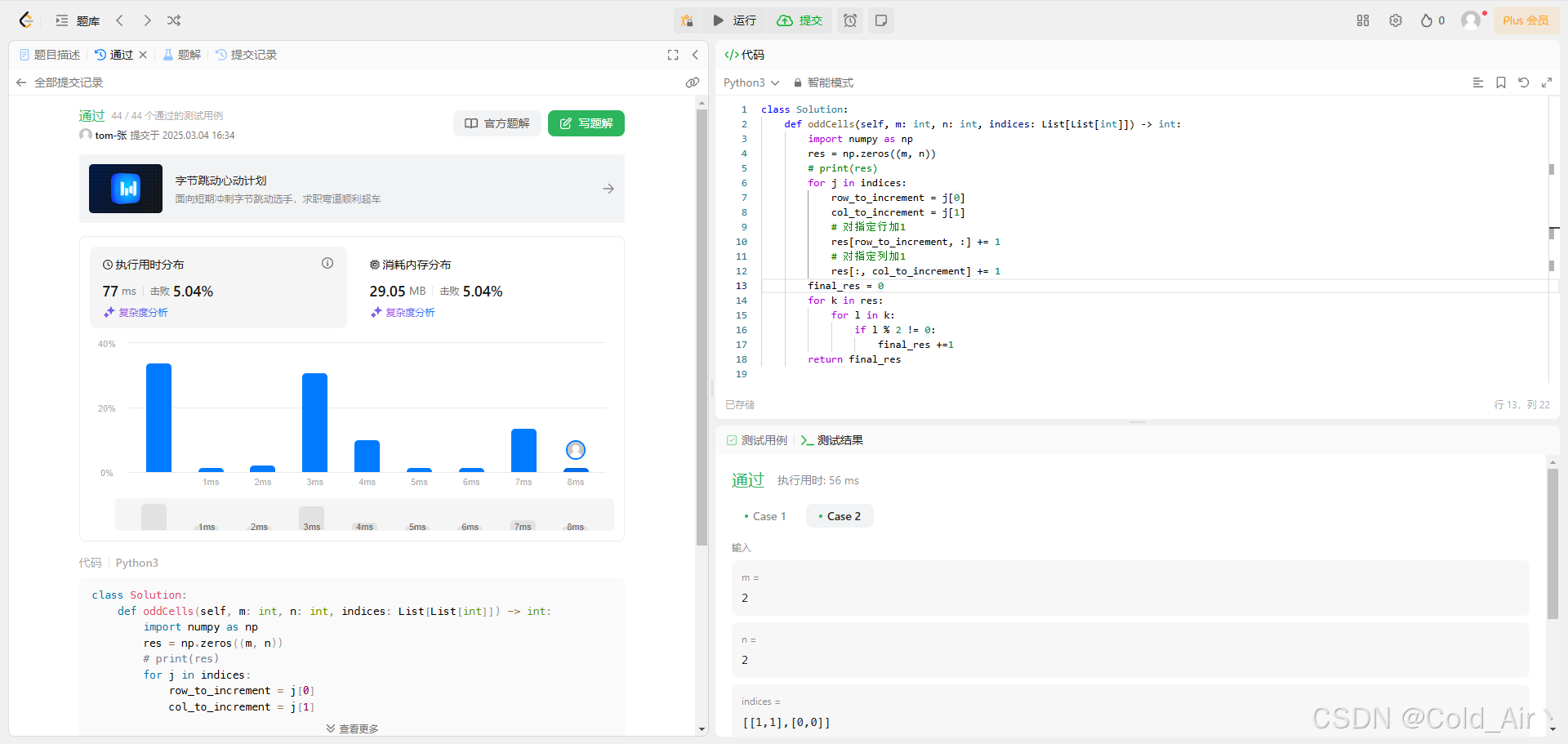Open the debugger bug icon beside 运行
Screen dimensions: 1568x744
click(687, 20)
